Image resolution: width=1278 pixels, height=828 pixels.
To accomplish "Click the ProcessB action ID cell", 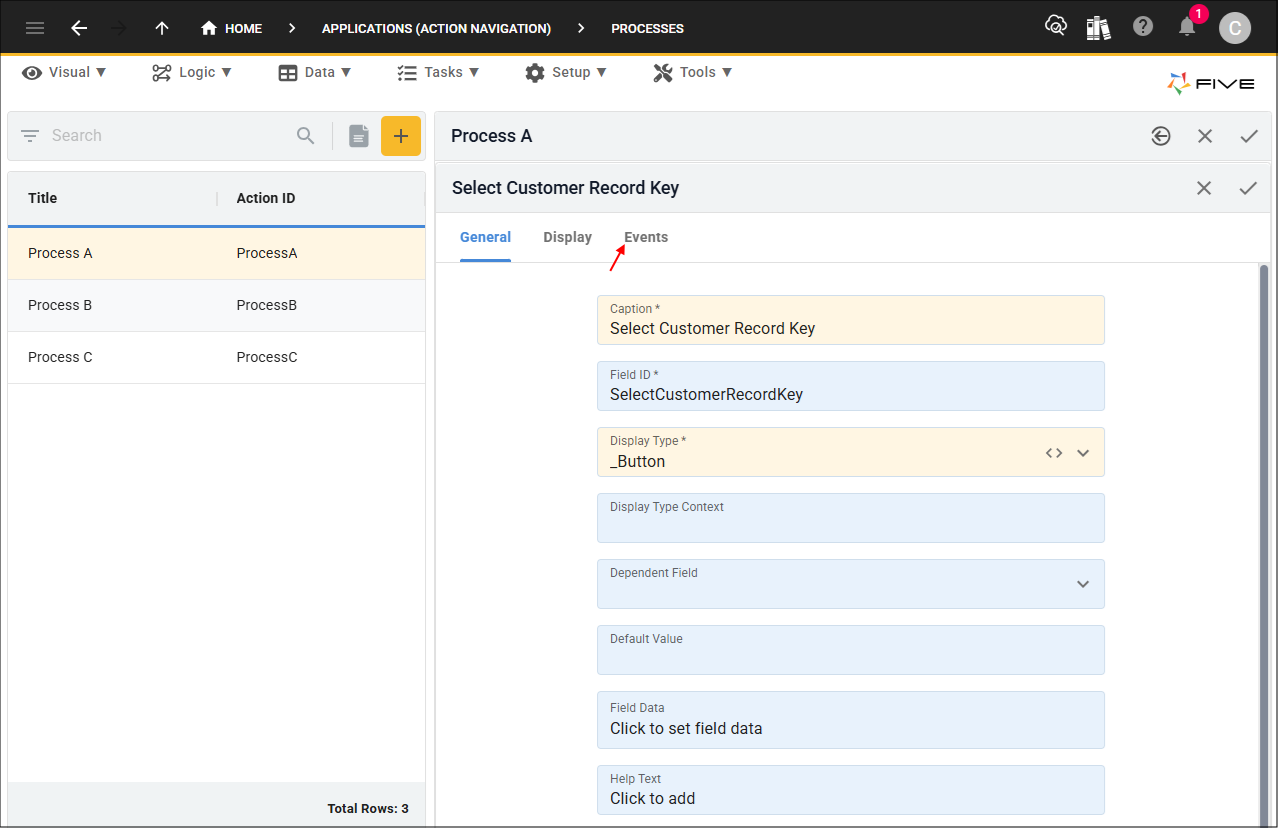I will point(267,305).
